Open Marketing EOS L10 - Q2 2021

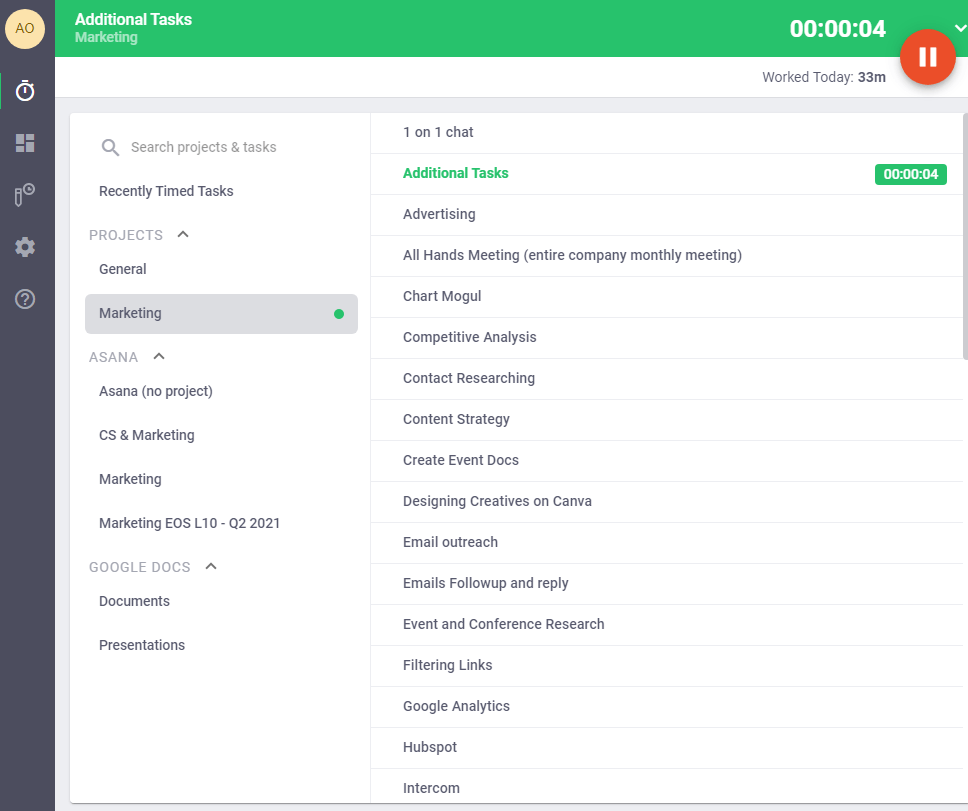[189, 523]
